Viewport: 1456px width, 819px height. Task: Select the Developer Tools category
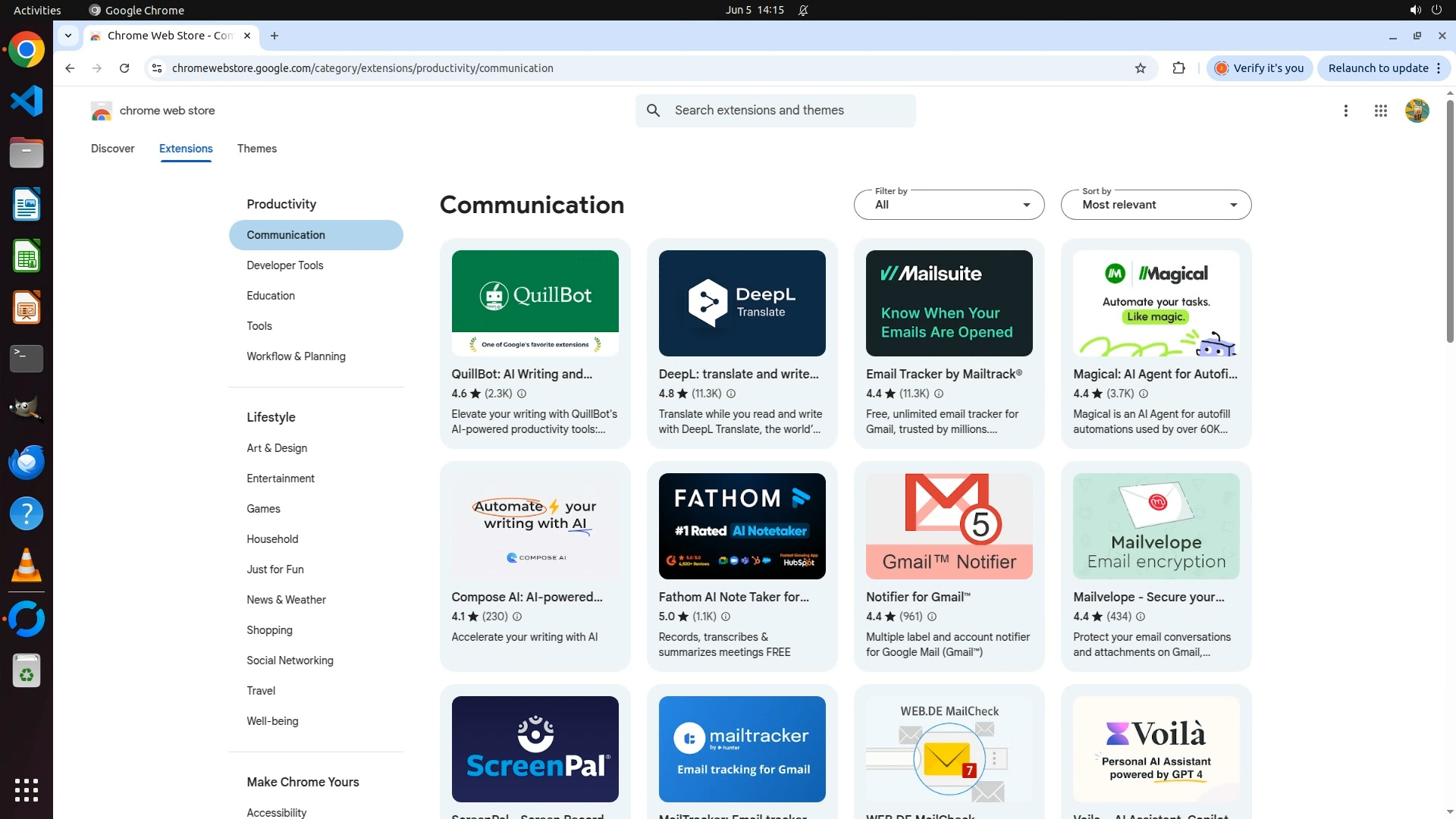coord(284,265)
